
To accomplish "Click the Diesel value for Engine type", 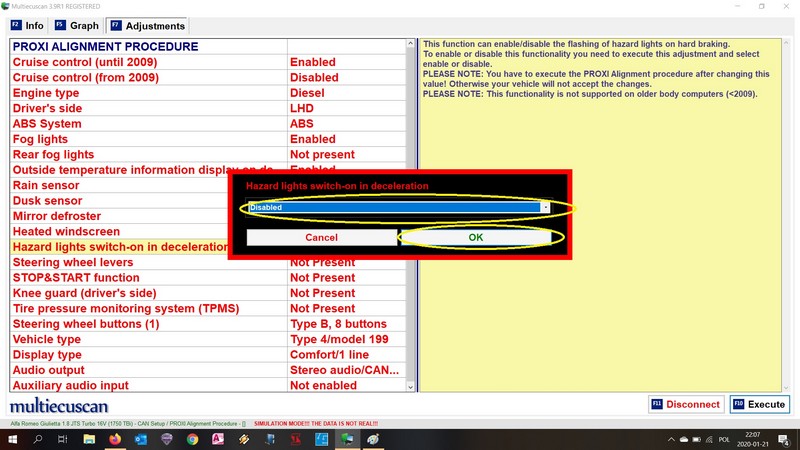I will tap(307, 93).
